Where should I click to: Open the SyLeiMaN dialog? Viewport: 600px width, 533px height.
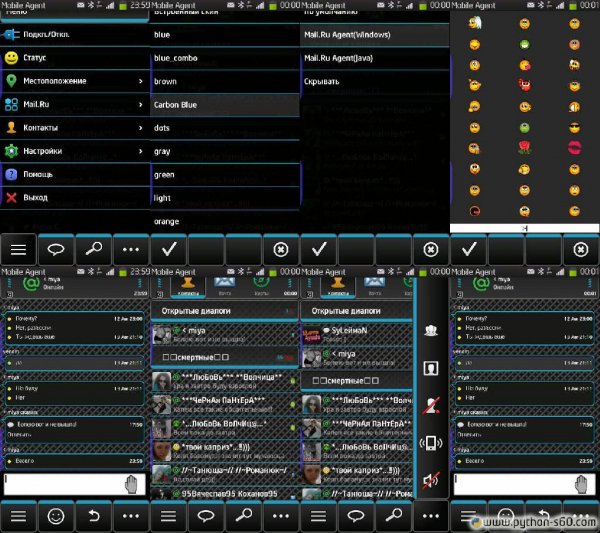357,334
